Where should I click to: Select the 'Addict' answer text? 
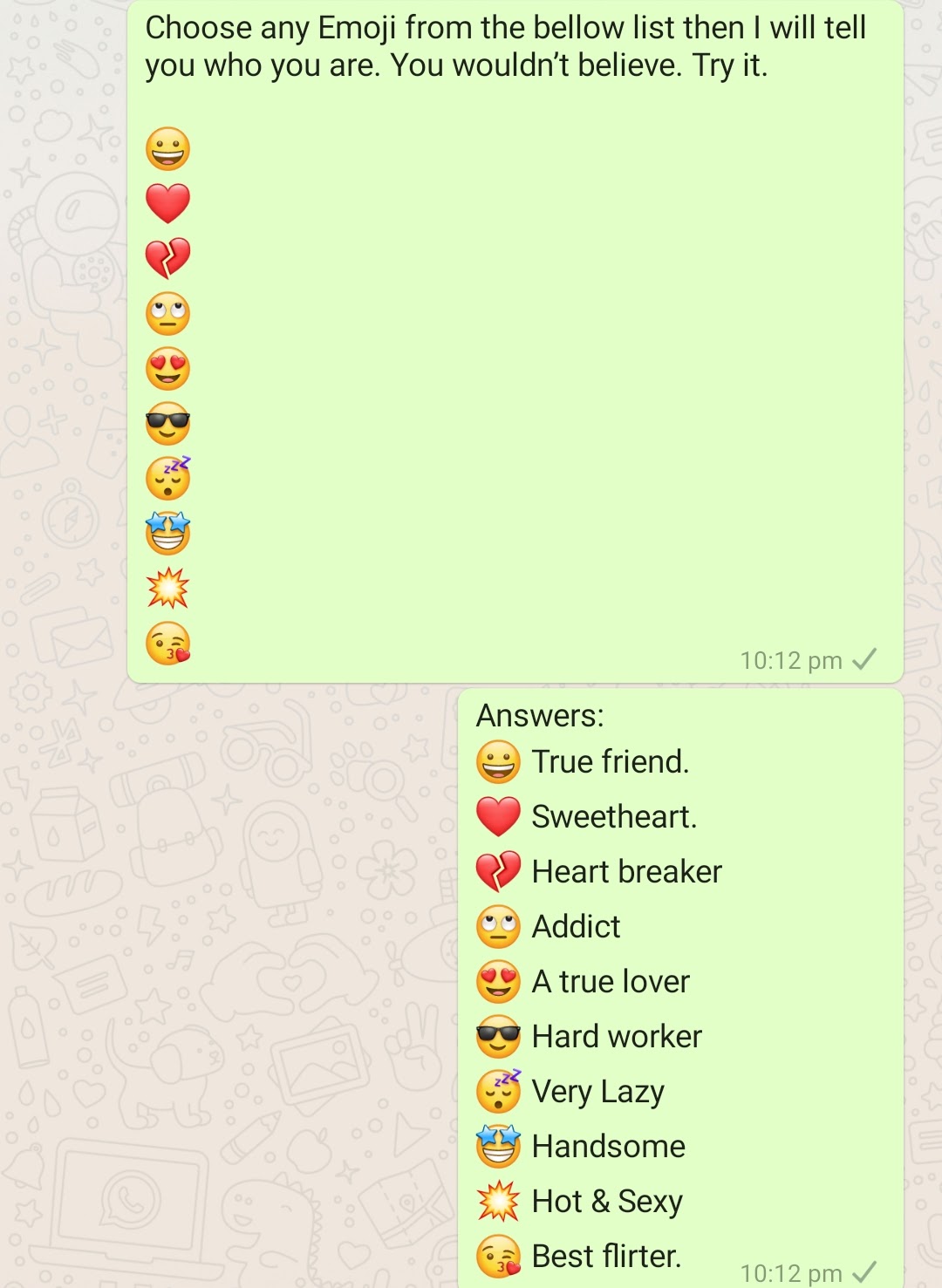[577, 927]
